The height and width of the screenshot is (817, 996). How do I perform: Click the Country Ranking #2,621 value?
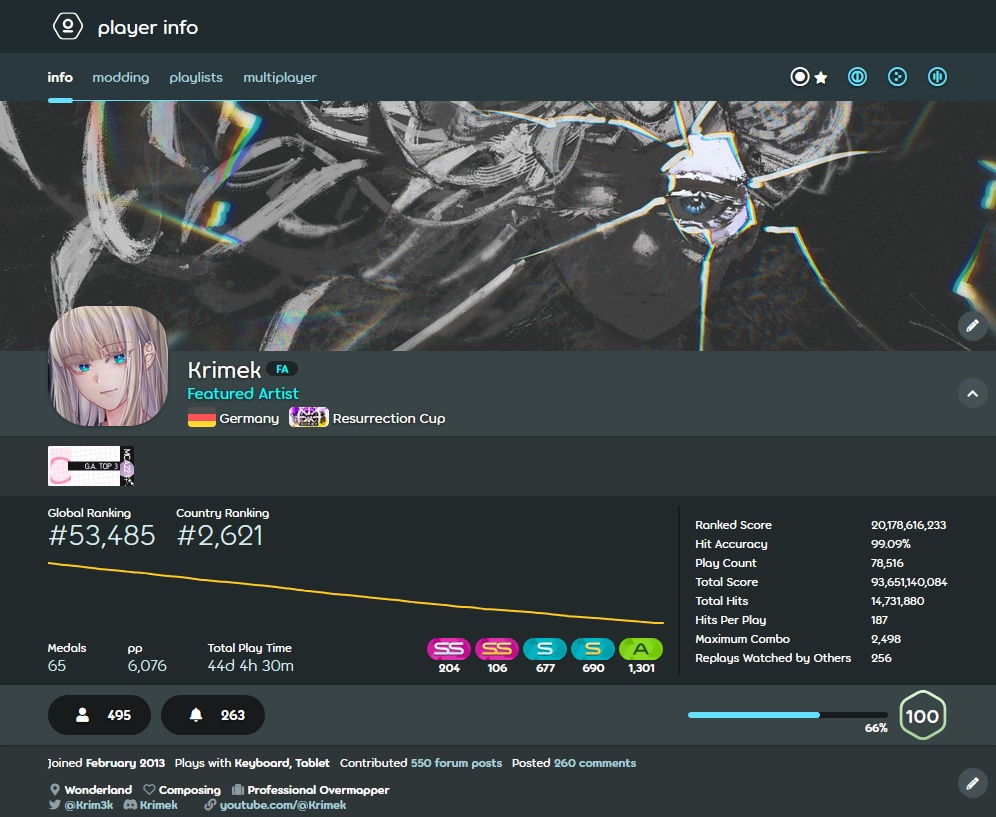coord(219,536)
